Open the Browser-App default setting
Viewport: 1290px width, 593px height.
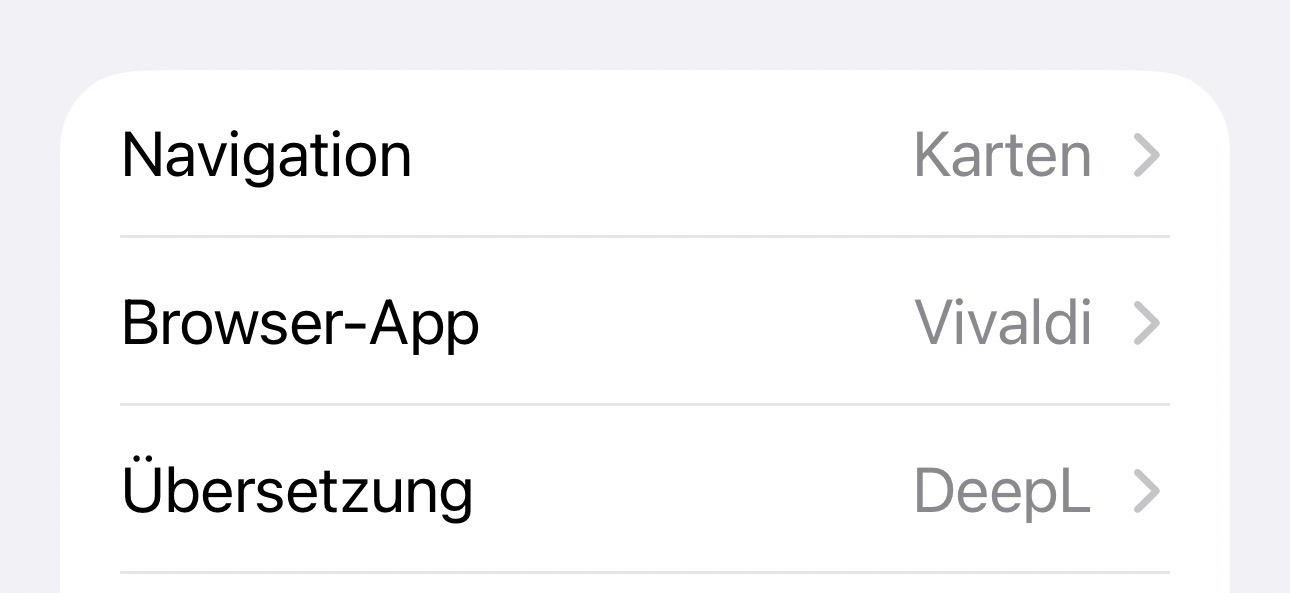point(645,322)
